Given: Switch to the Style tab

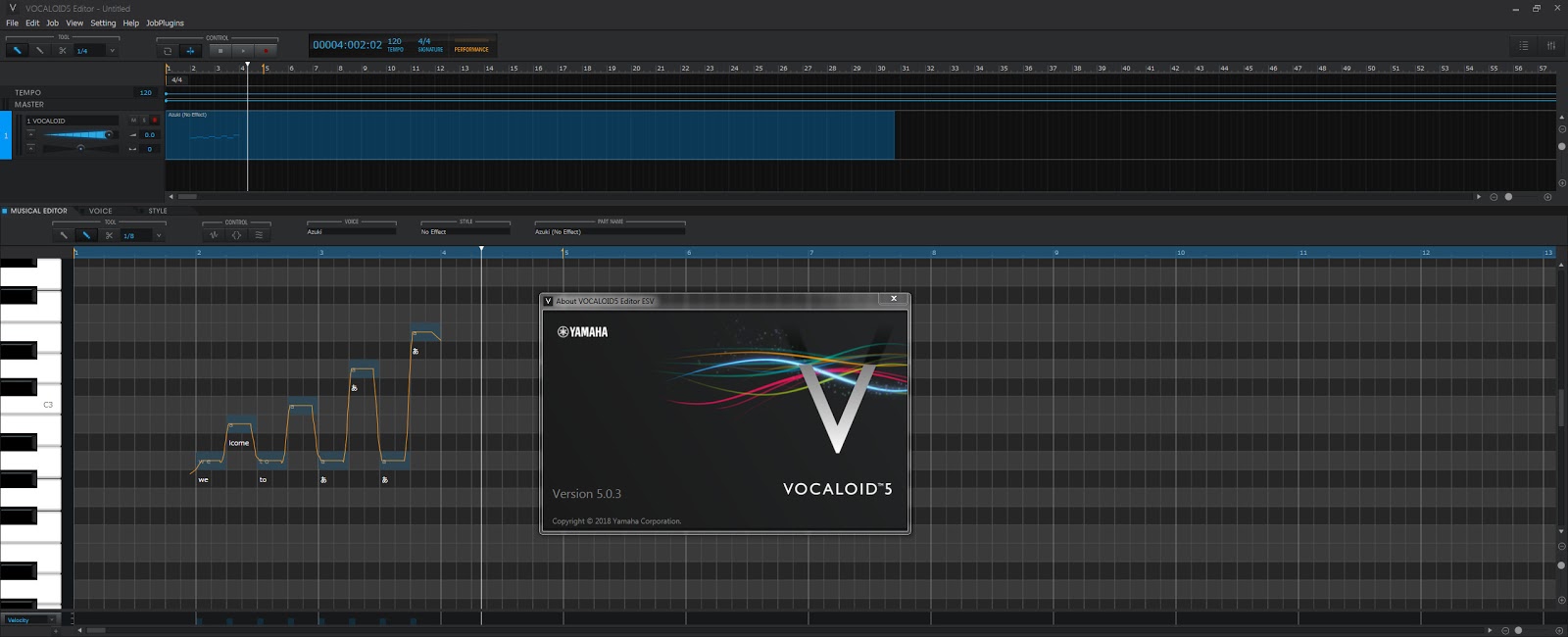Looking at the screenshot, I should coord(157,211).
